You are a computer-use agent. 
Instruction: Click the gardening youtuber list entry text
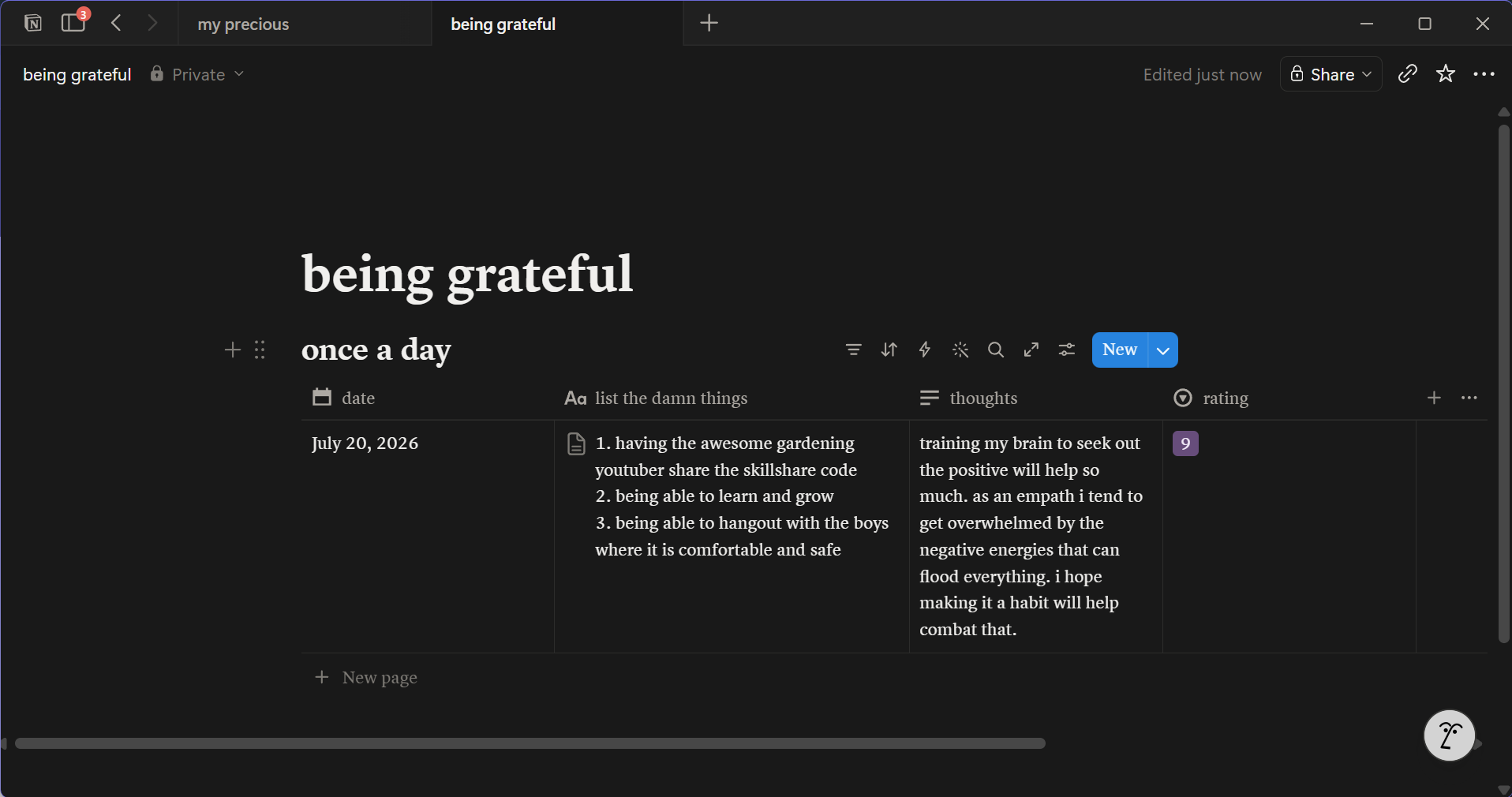point(726,457)
